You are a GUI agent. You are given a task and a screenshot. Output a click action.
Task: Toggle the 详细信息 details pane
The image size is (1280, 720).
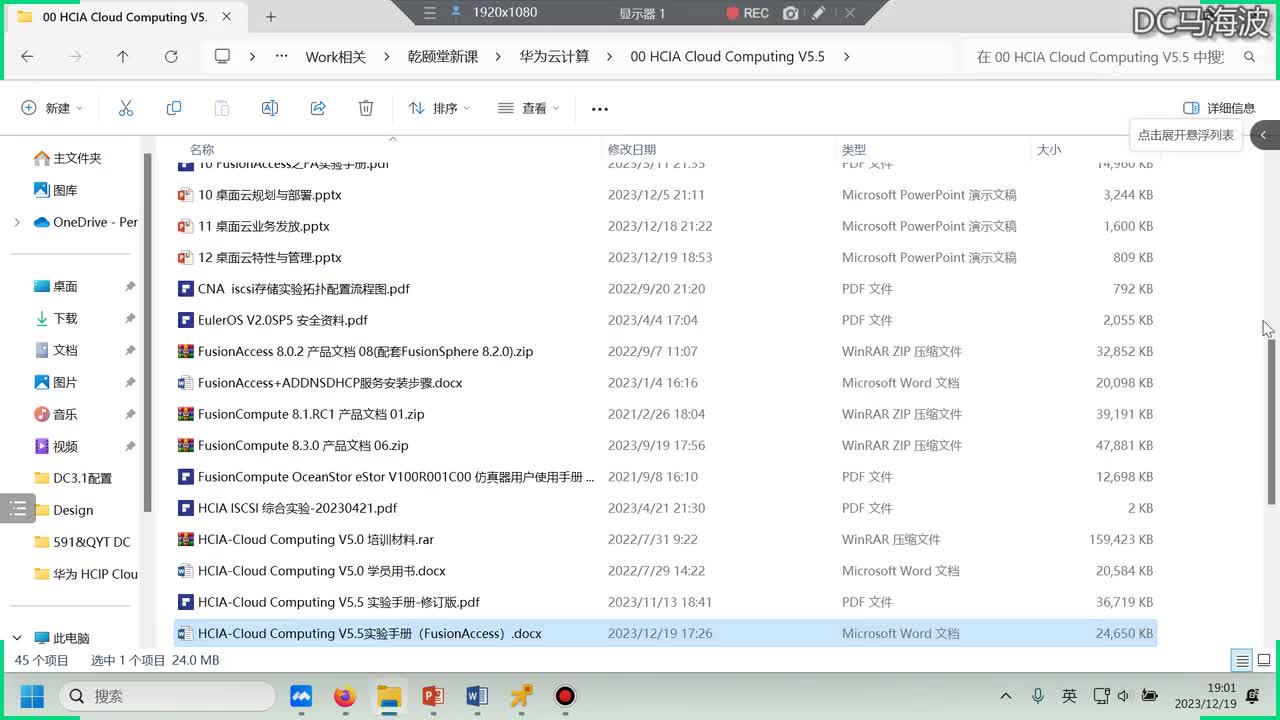[x=1219, y=108]
